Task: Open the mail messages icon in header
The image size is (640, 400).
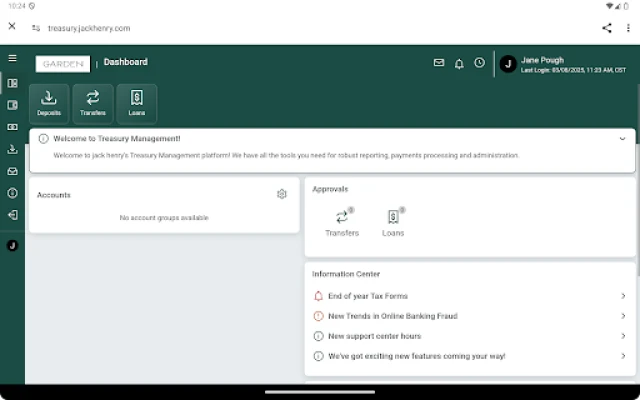Action: pyautogui.click(x=439, y=63)
